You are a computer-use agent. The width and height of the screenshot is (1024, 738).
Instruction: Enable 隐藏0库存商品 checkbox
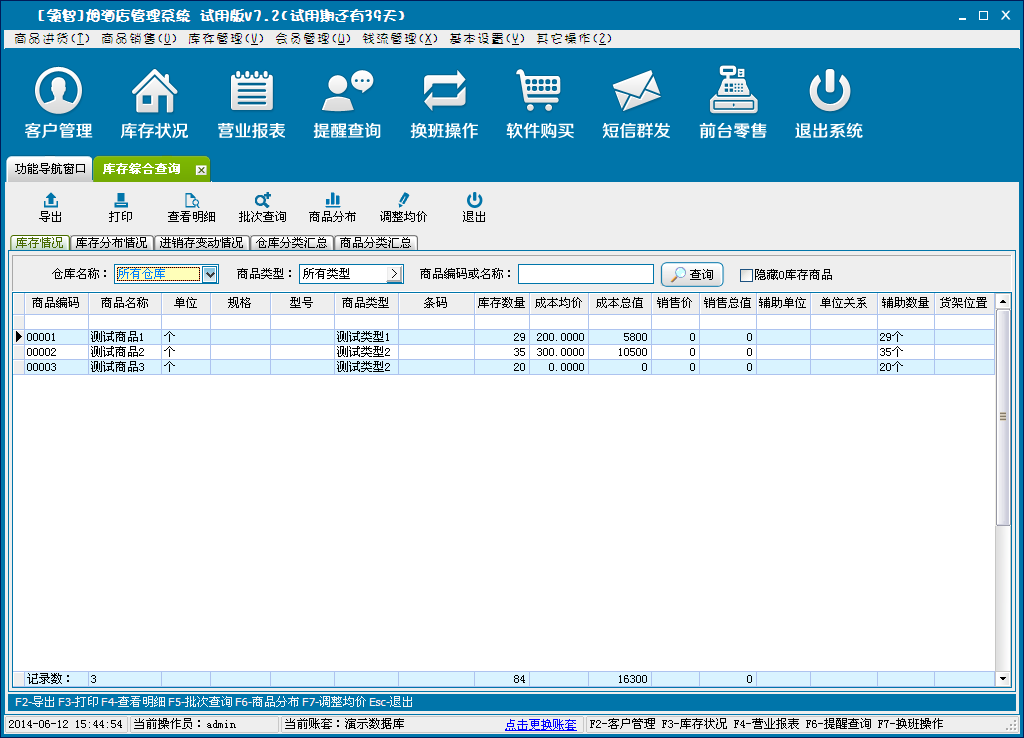click(x=746, y=275)
